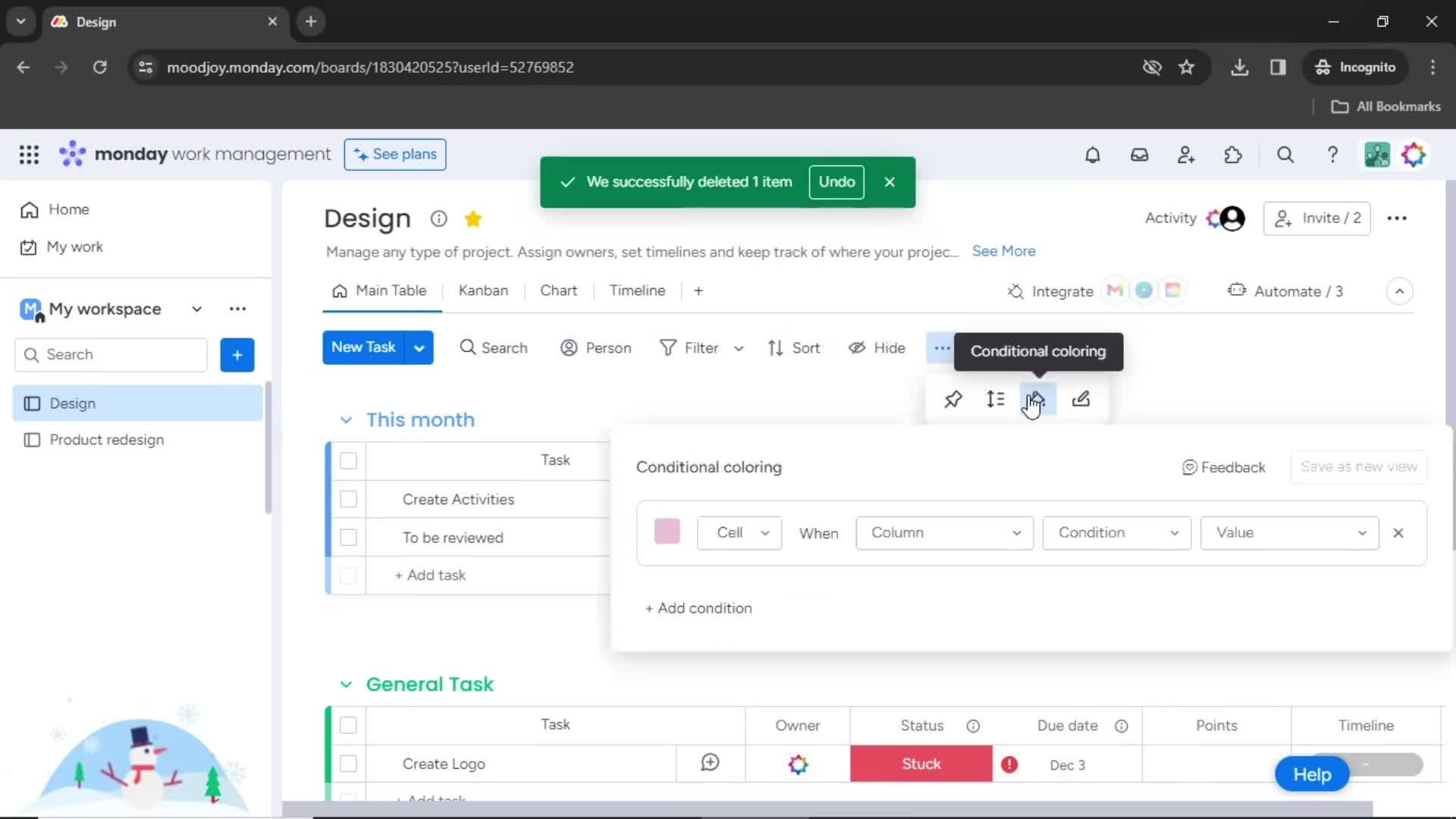The image size is (1456, 819).
Task: Click the pencil/edit view icon
Action: pos(1081,399)
